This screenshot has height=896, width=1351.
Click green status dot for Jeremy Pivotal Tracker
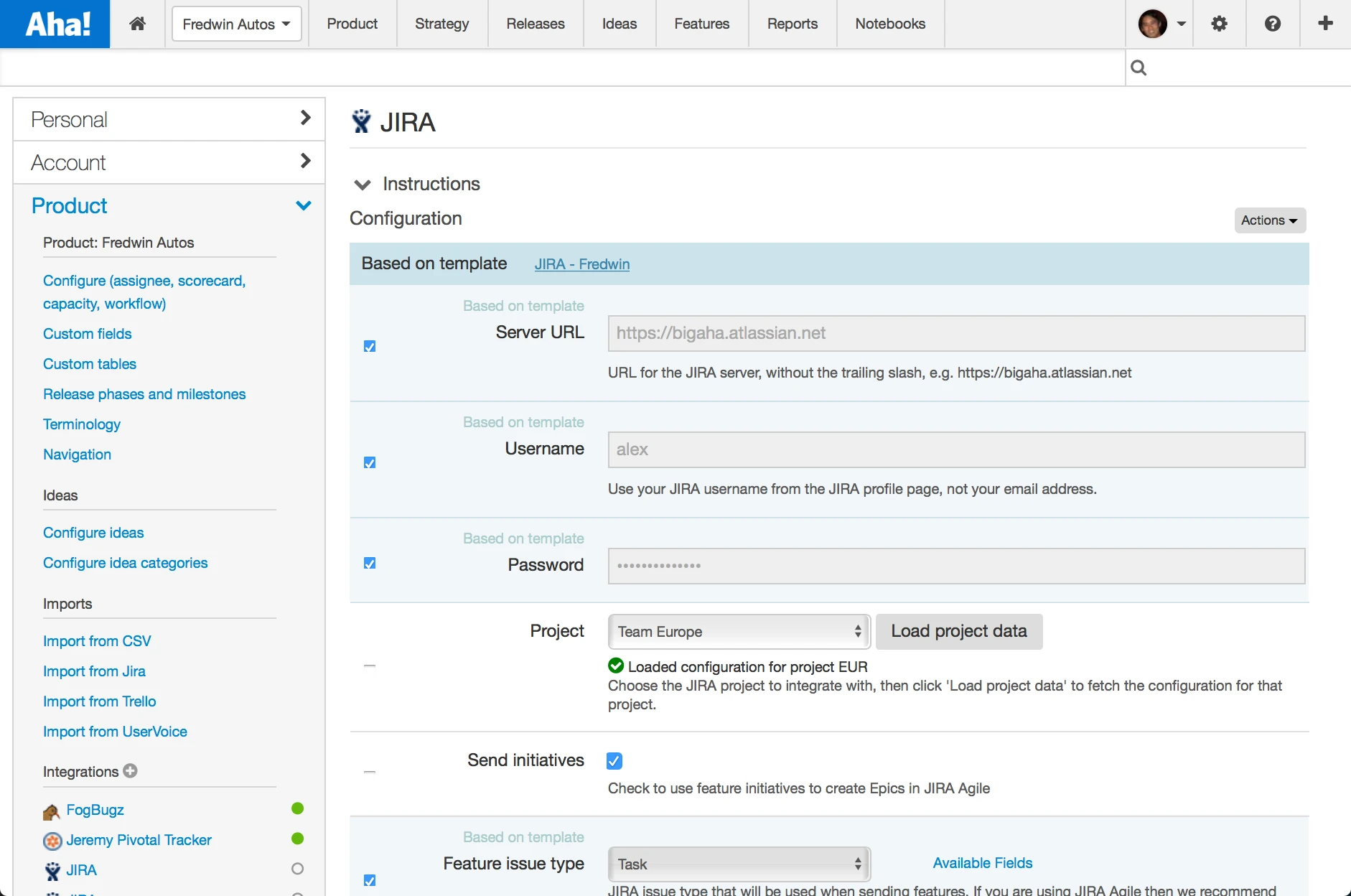click(x=298, y=839)
